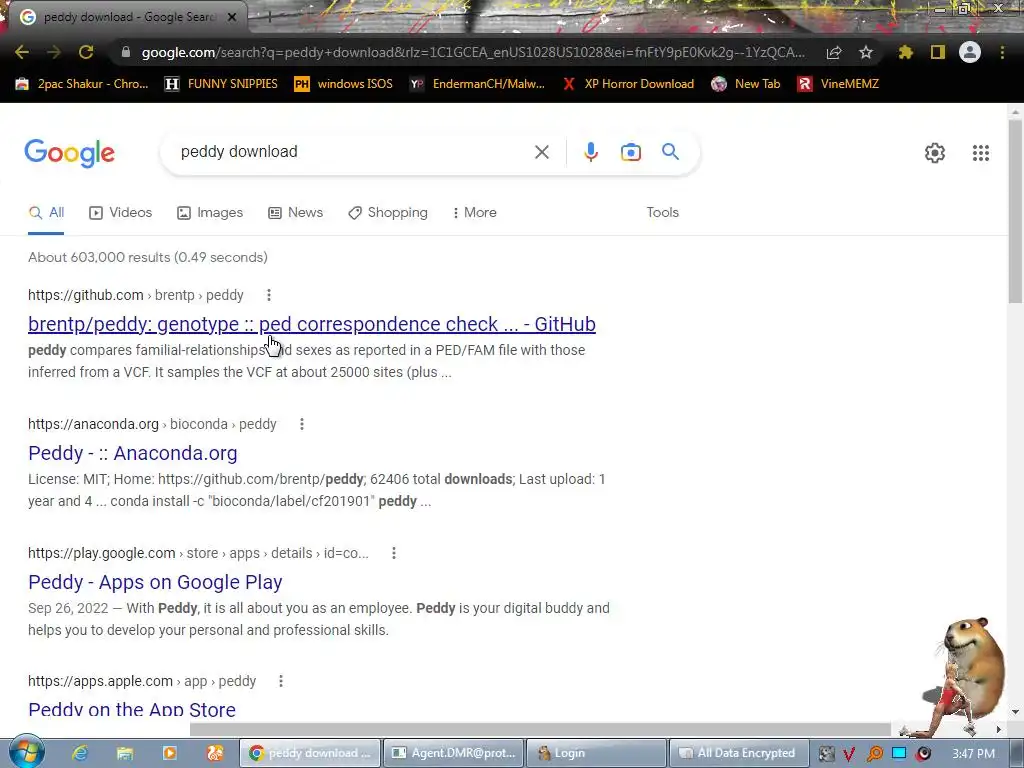Click the horizontal scrollbar thumb

point(540,729)
